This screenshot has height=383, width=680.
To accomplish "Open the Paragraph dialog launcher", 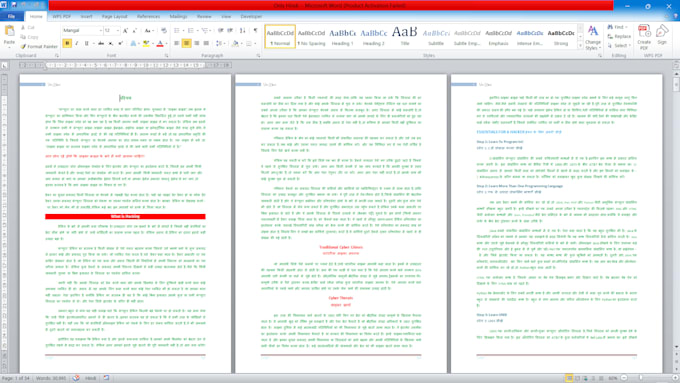I will point(258,56).
